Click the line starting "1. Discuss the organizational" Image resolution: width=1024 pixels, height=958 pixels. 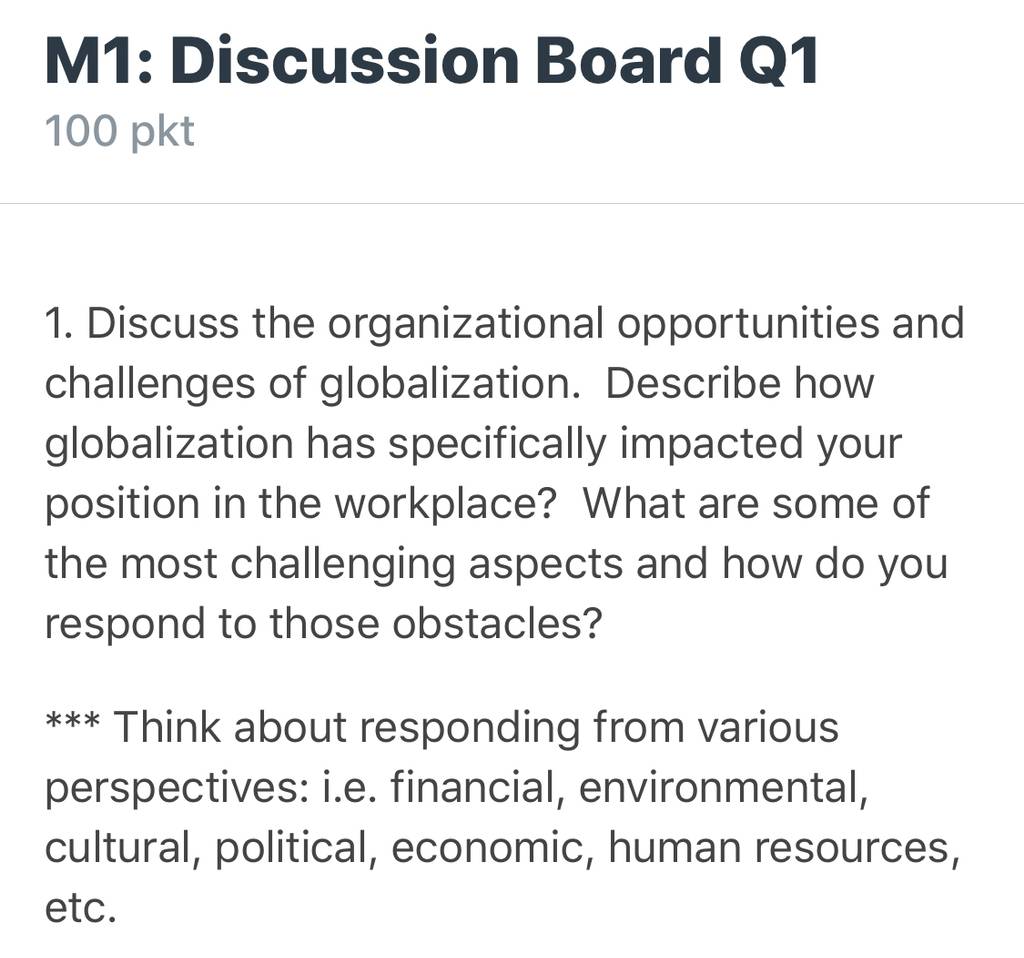[x=504, y=324]
